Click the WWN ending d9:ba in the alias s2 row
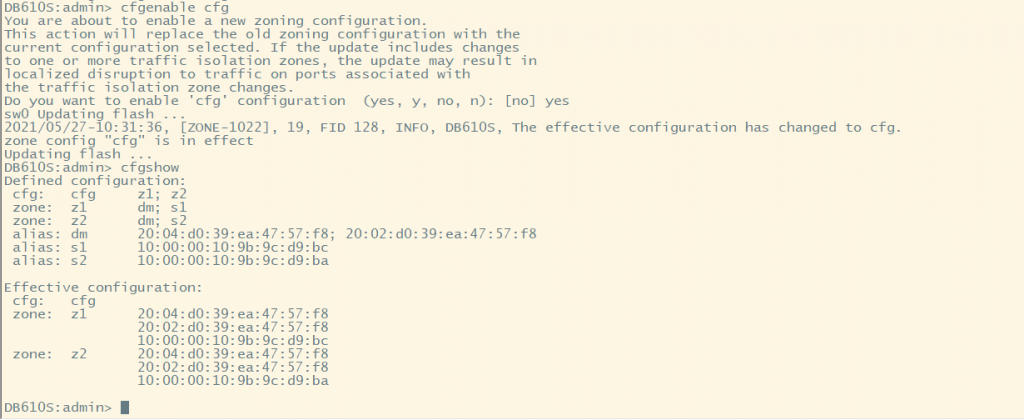Viewport: 1024px width, 420px height. click(x=232, y=260)
